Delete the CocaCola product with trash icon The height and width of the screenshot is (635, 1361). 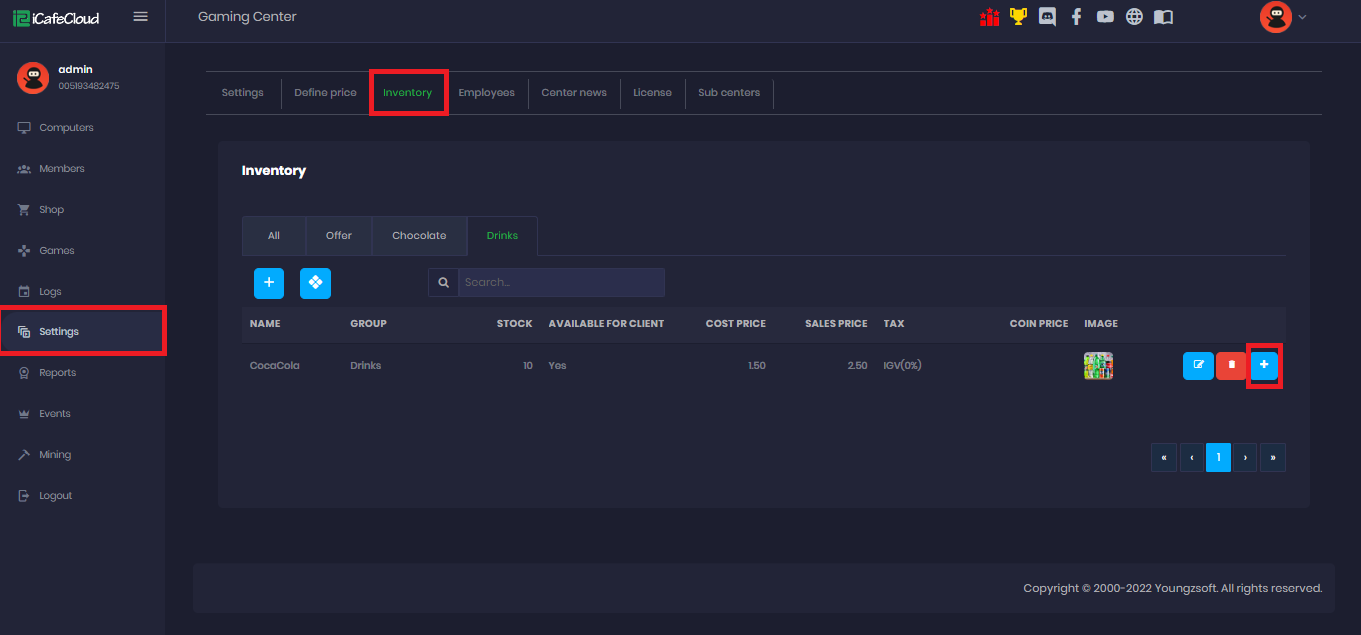pyautogui.click(x=1231, y=366)
